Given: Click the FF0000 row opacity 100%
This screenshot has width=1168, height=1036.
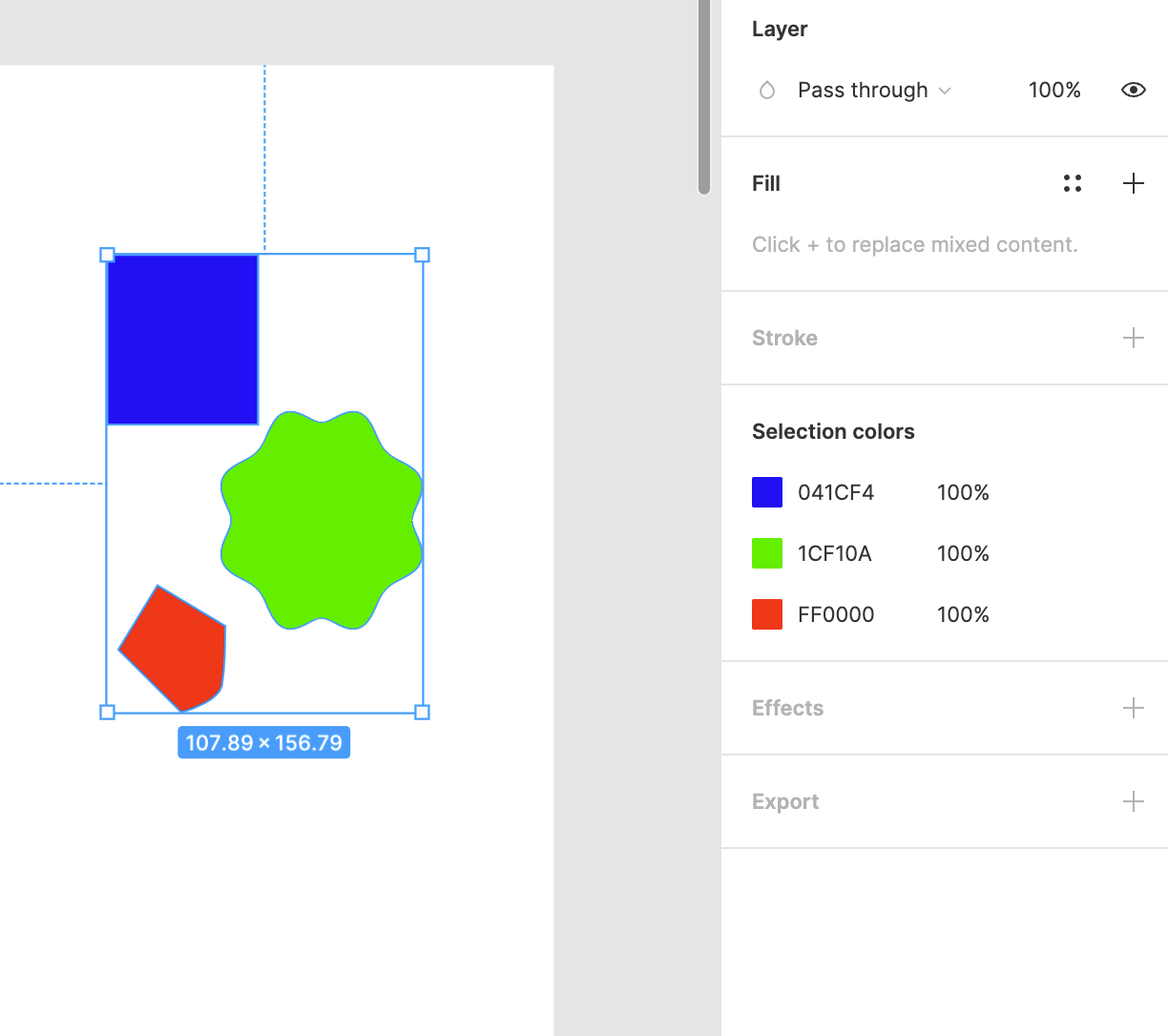Looking at the screenshot, I should (963, 614).
